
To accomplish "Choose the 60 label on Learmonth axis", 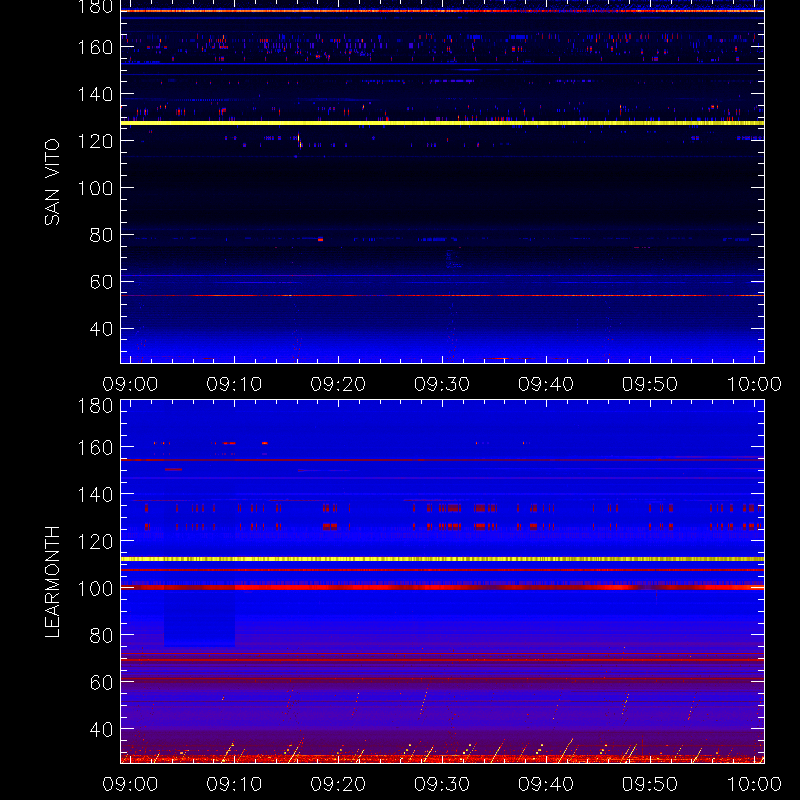I will click(101, 683).
